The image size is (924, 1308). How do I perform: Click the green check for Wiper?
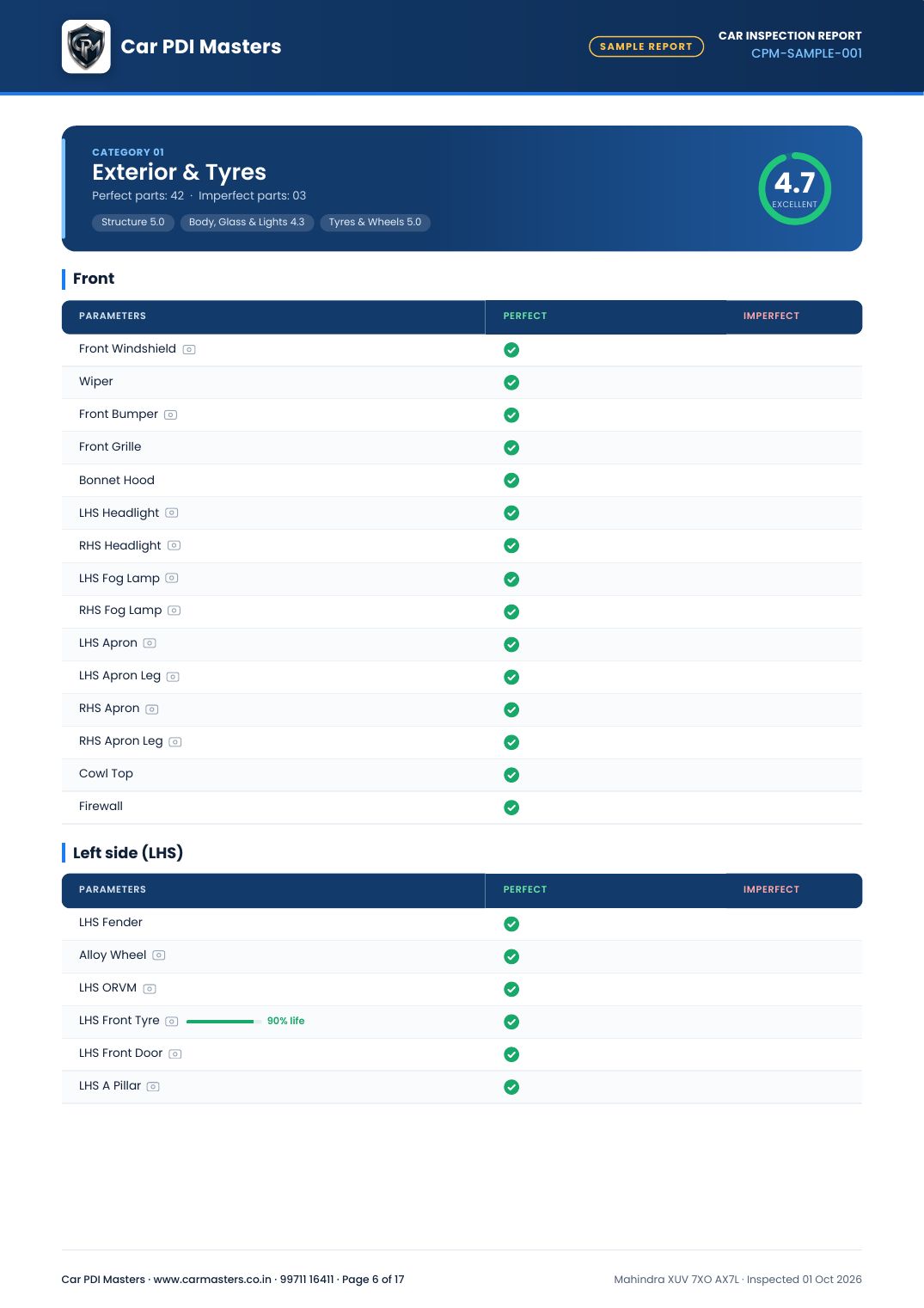tap(511, 383)
